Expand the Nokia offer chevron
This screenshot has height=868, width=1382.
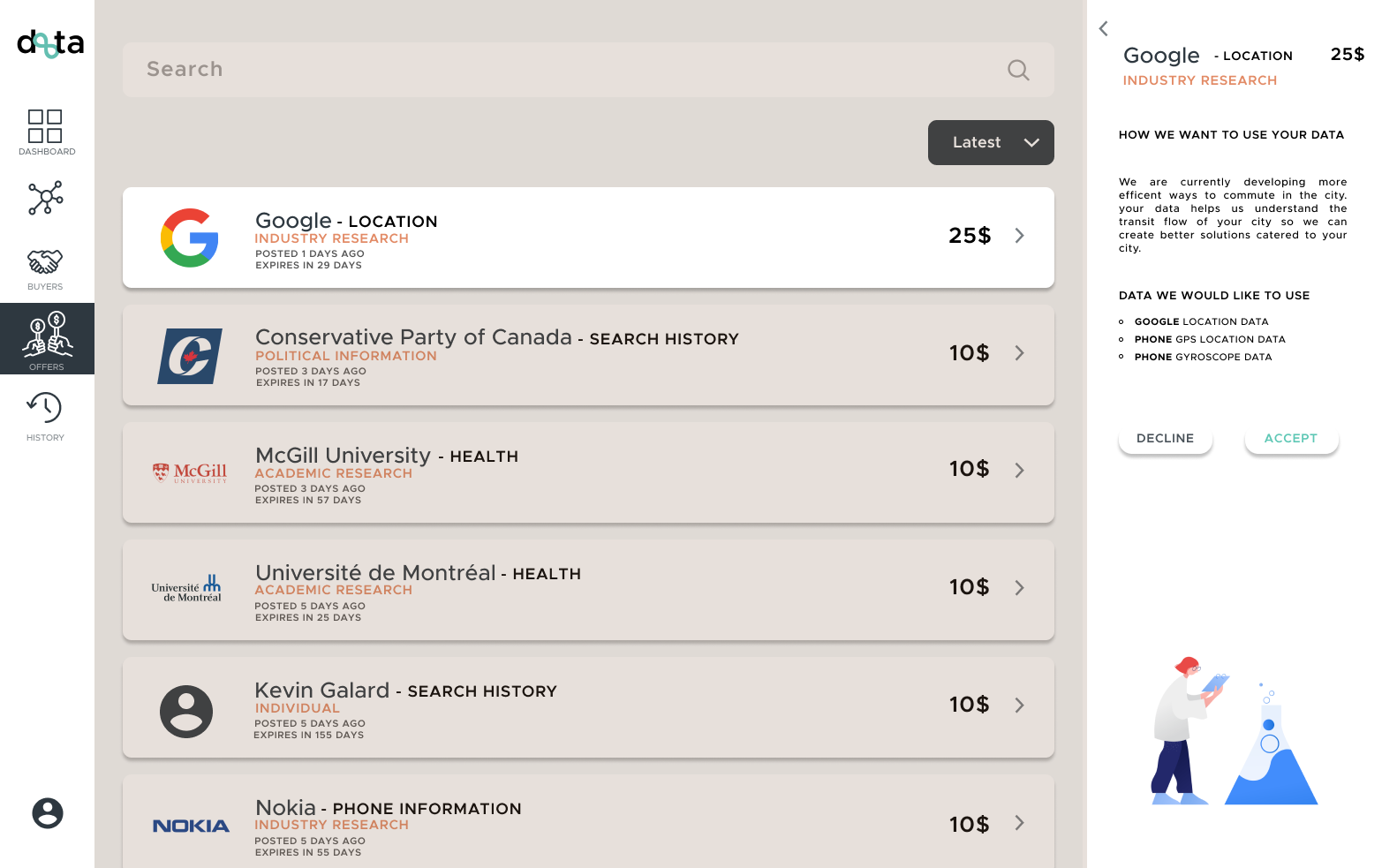click(x=1020, y=823)
